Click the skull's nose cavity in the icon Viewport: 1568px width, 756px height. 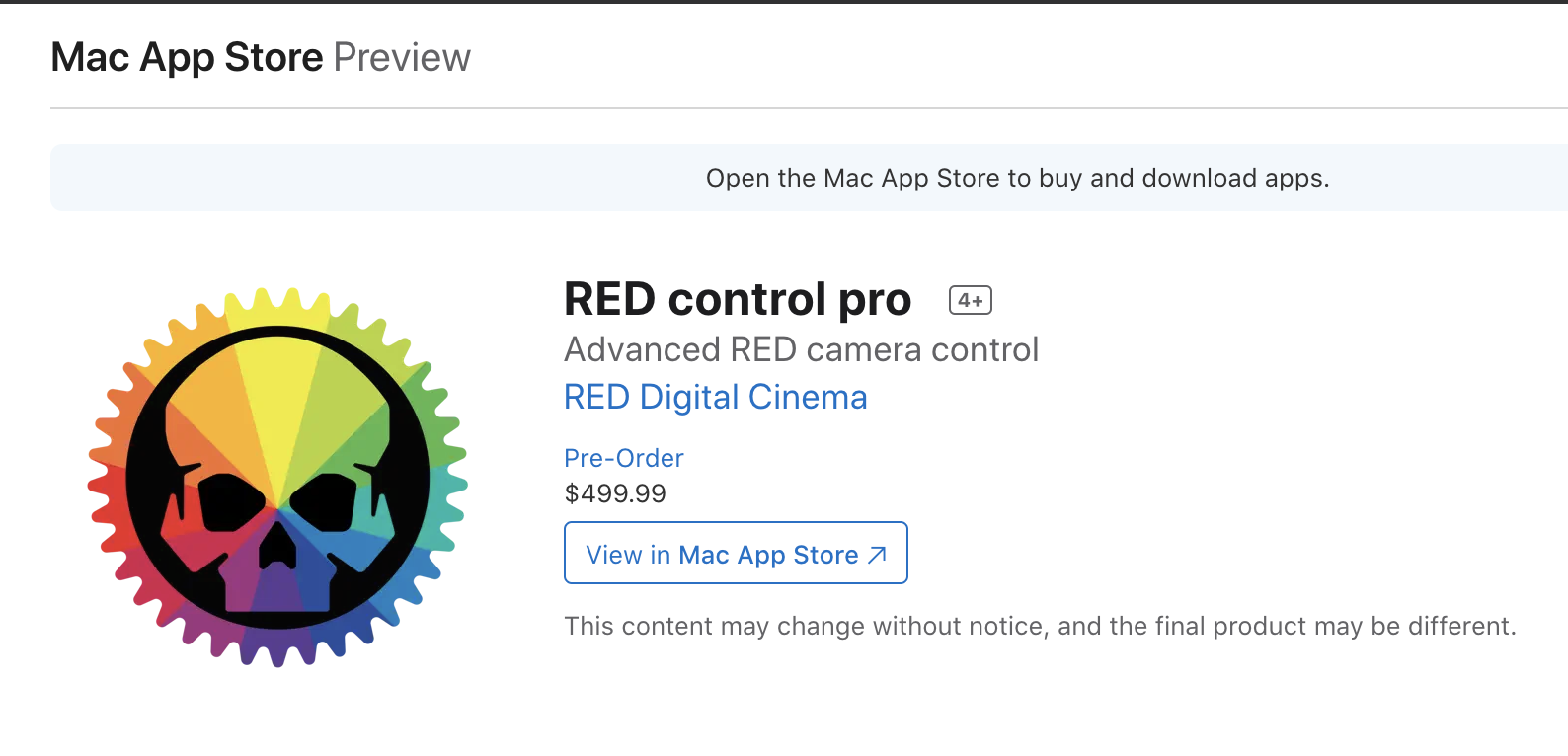tap(278, 547)
